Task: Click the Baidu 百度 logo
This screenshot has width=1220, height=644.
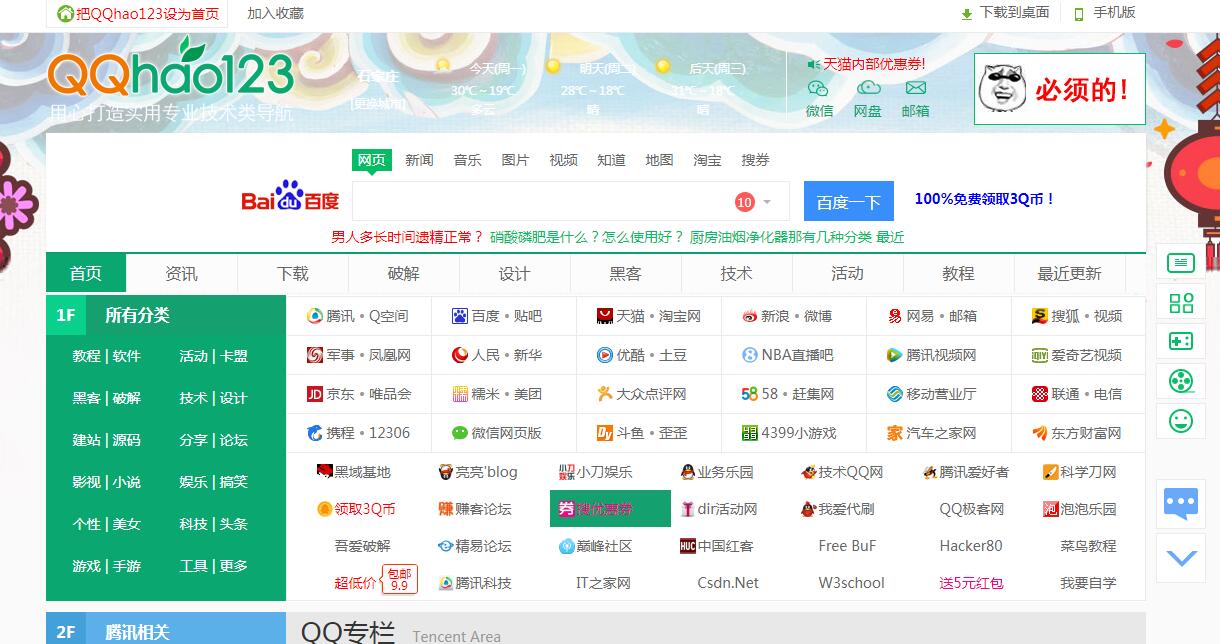Action: pyautogui.click(x=290, y=197)
